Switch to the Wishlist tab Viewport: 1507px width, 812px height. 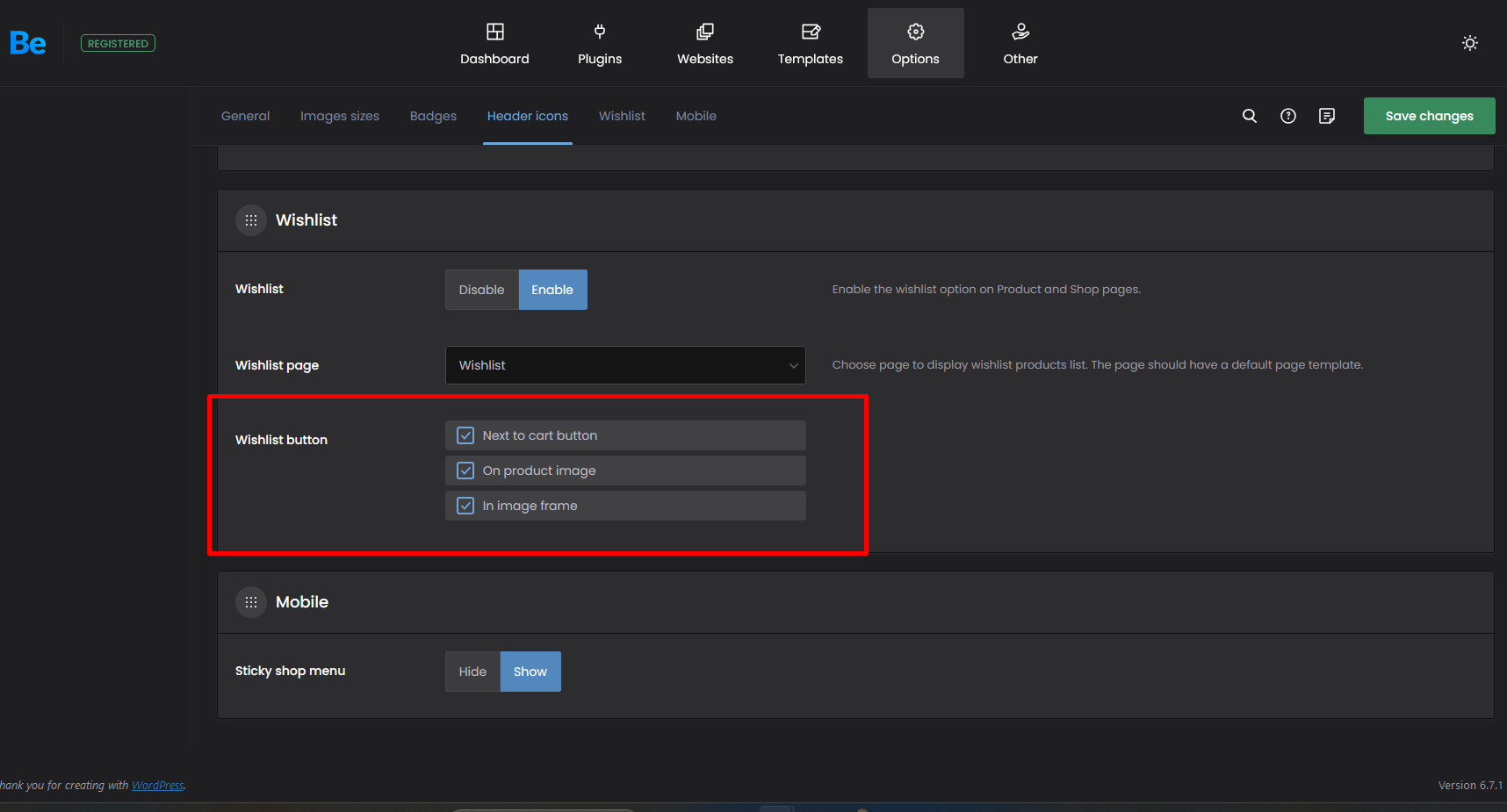coord(622,116)
